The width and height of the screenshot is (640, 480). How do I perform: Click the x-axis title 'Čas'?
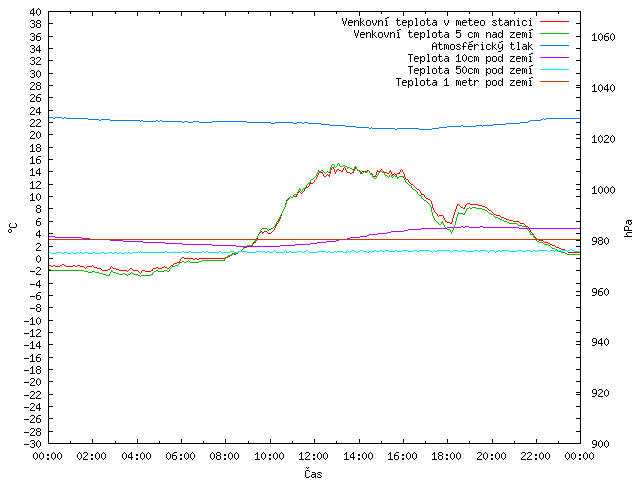313,473
